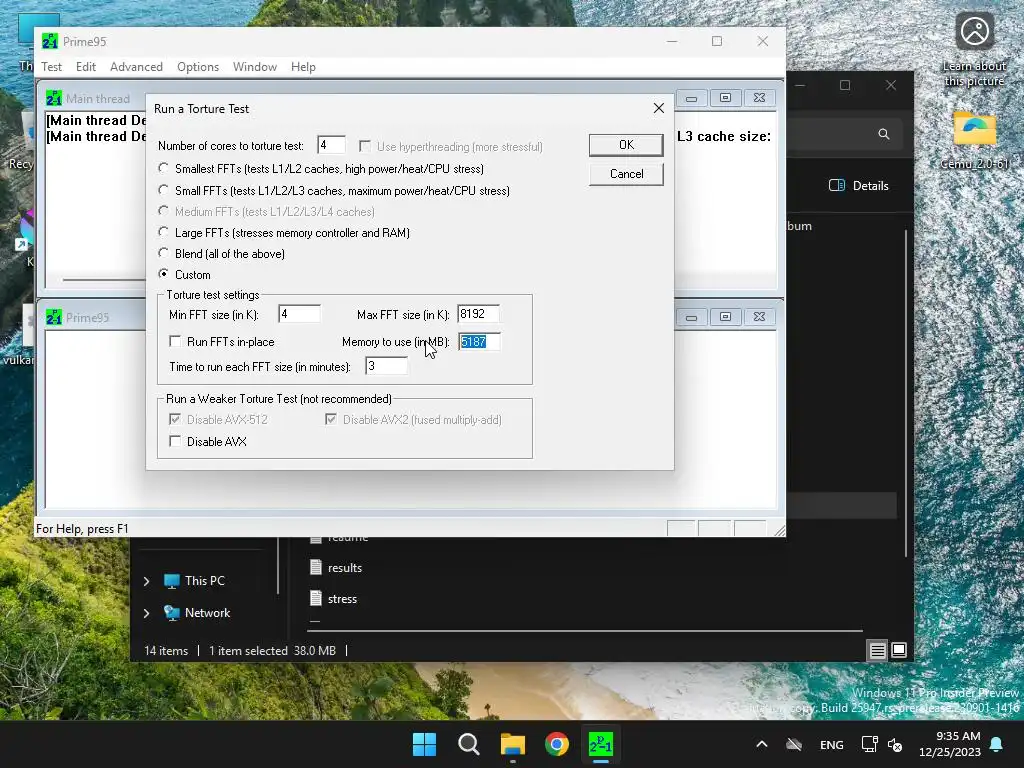The width and height of the screenshot is (1024, 768).
Task: Click the Number of cores field
Action: coord(331,145)
